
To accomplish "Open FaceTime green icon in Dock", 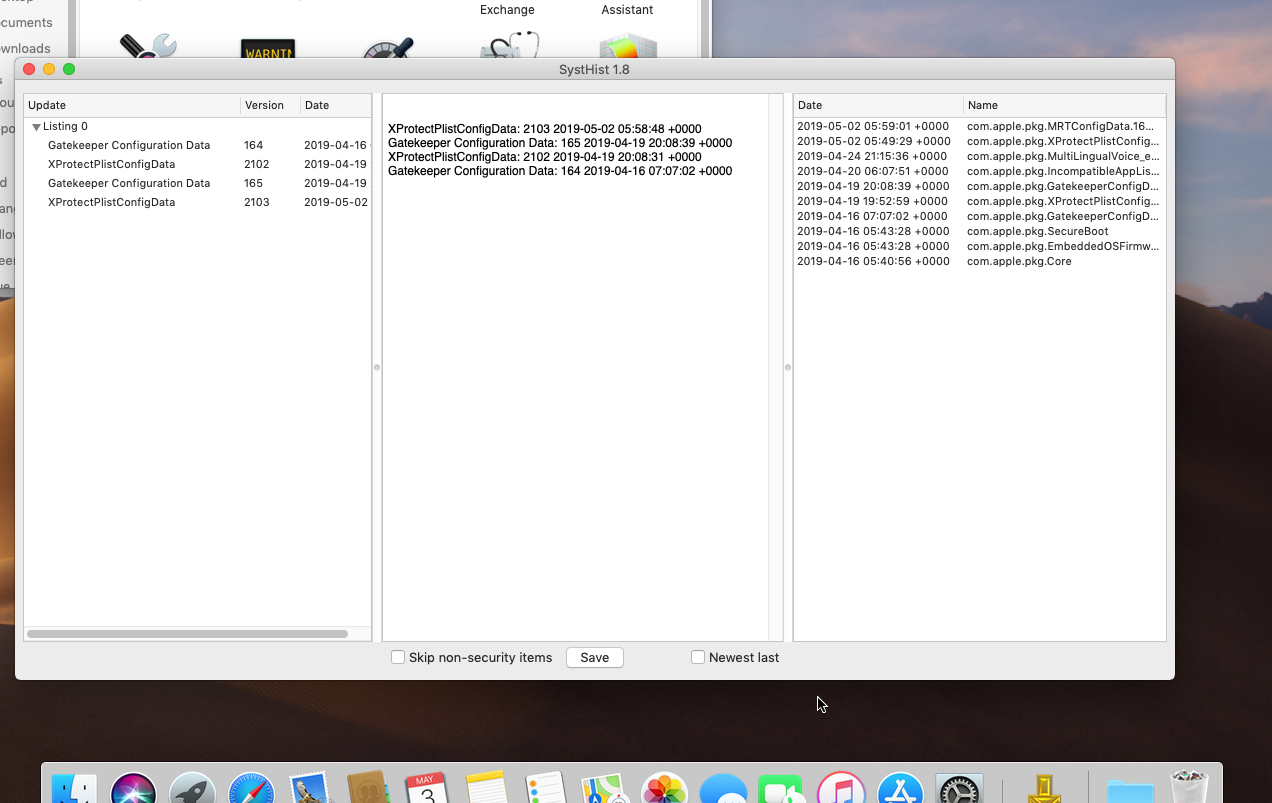I will (782, 790).
